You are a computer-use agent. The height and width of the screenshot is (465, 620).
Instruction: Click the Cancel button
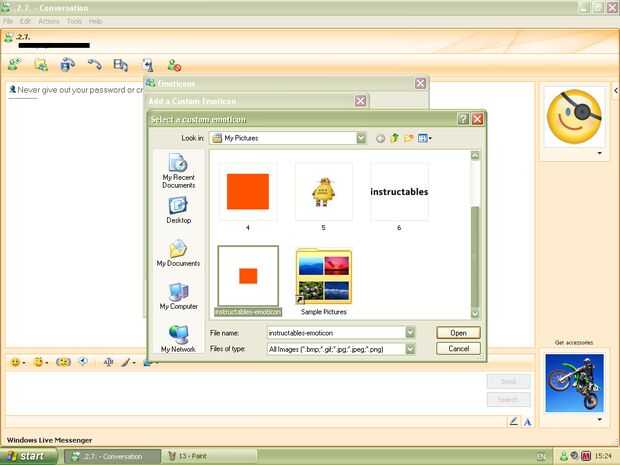[458, 348]
